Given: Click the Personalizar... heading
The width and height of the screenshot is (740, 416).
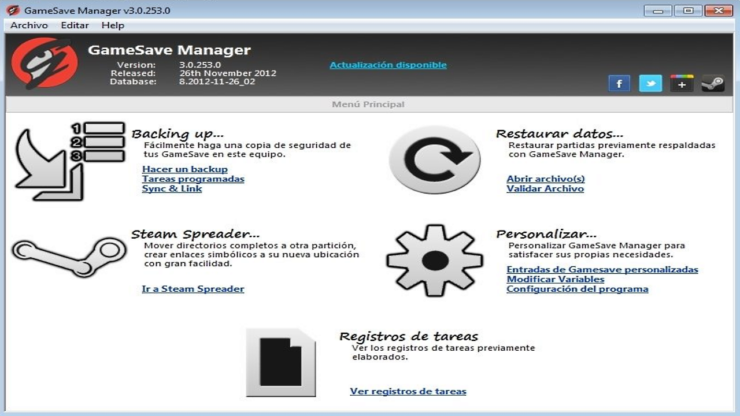Looking at the screenshot, I should (x=546, y=234).
